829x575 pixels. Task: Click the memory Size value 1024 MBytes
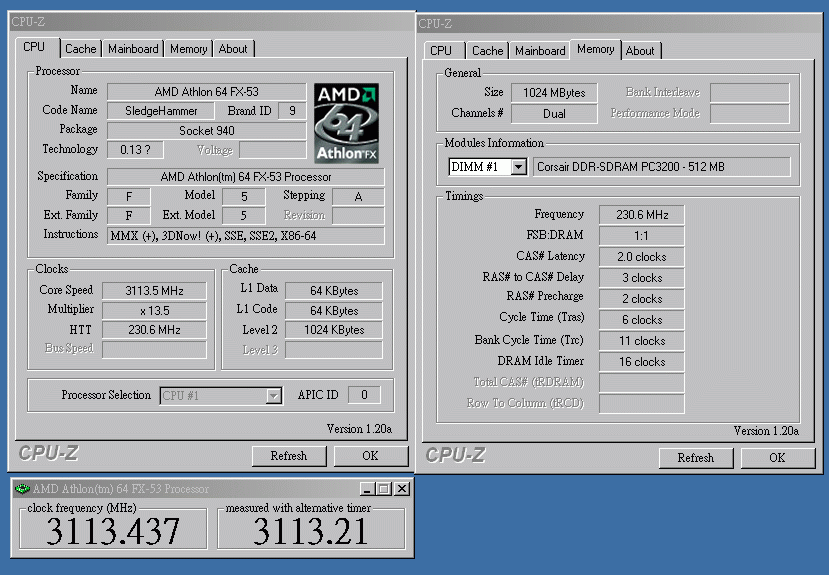(x=554, y=92)
